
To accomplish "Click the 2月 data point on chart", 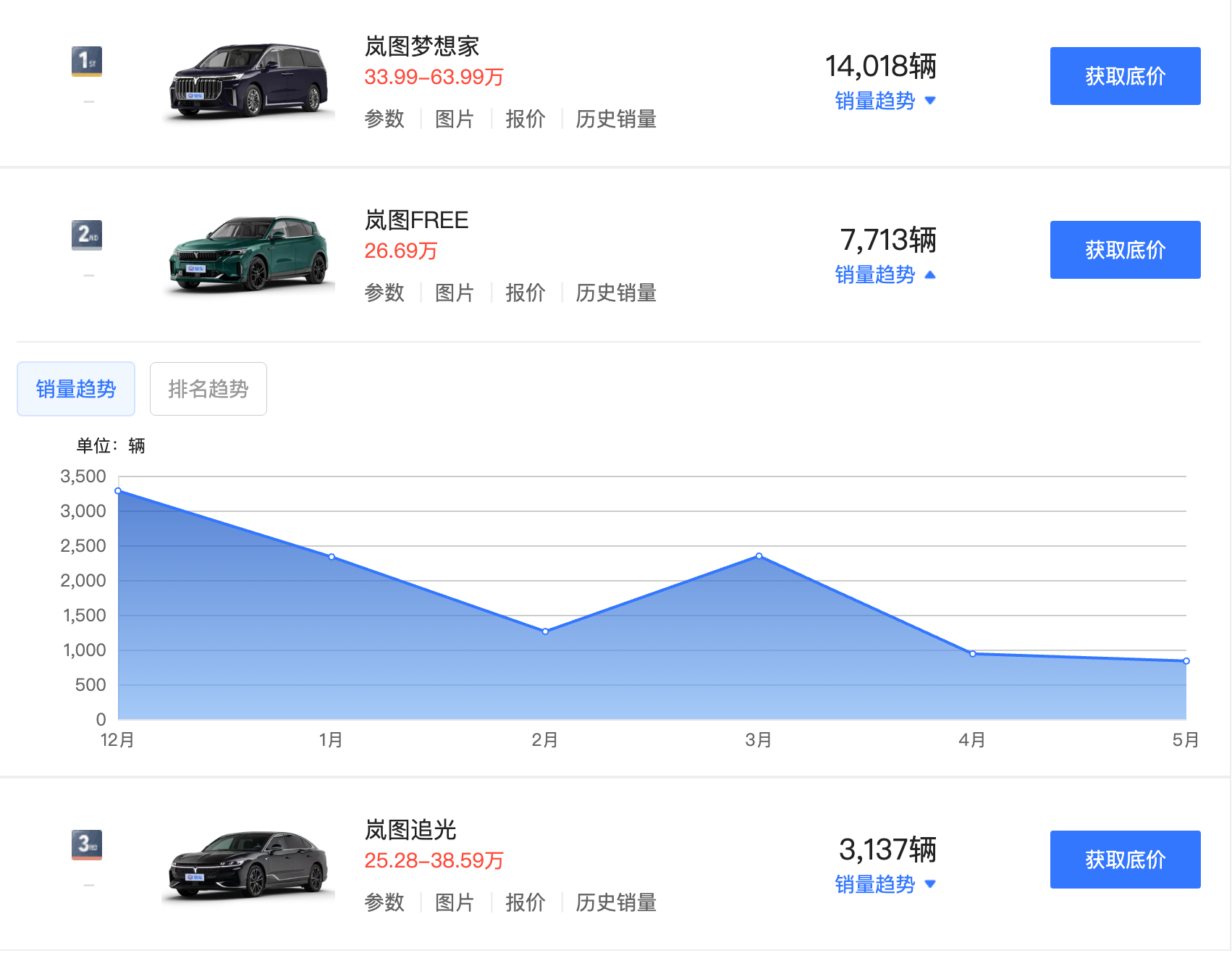I will [x=545, y=631].
